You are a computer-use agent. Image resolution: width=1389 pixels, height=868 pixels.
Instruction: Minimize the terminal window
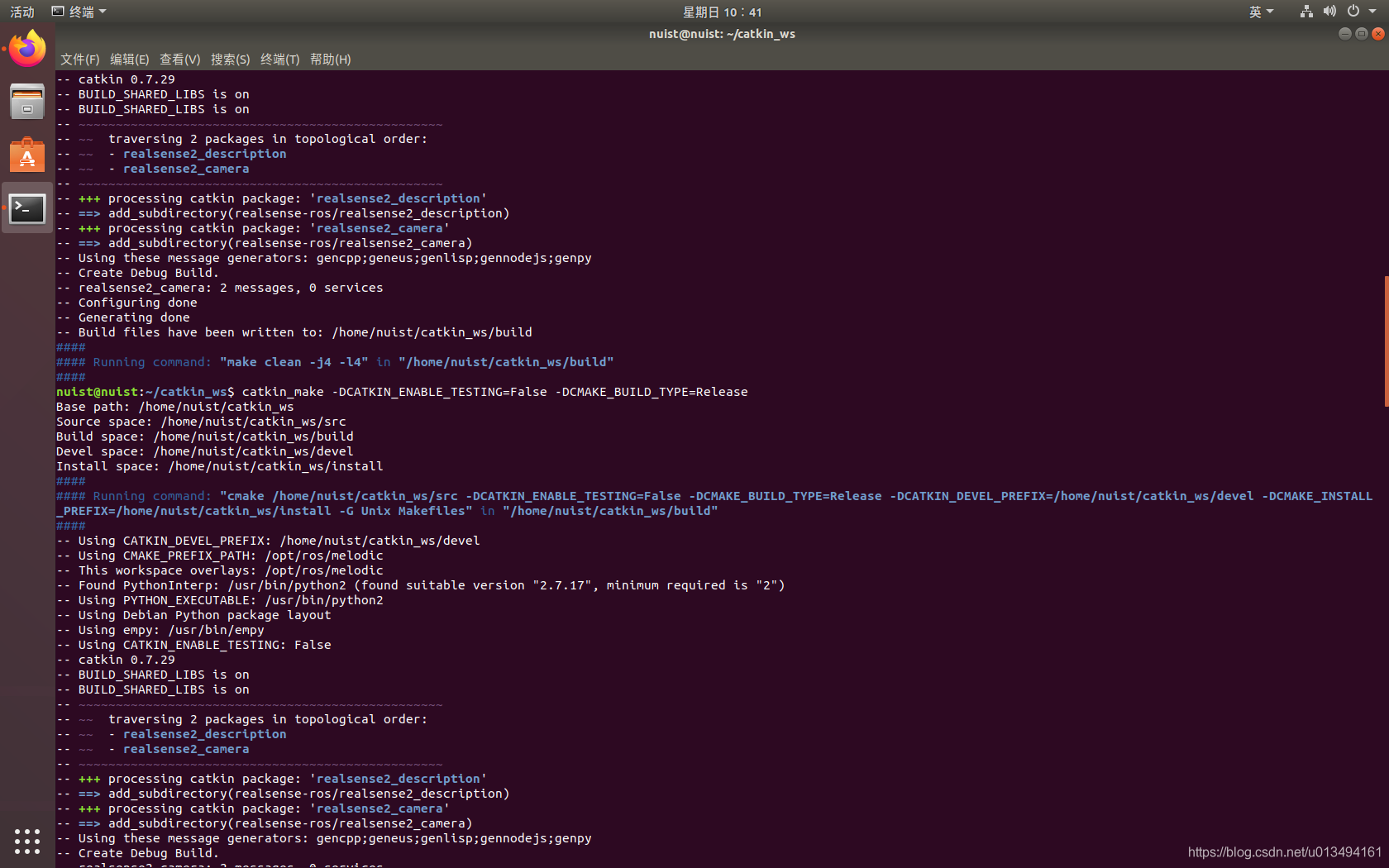pyautogui.click(x=1344, y=34)
